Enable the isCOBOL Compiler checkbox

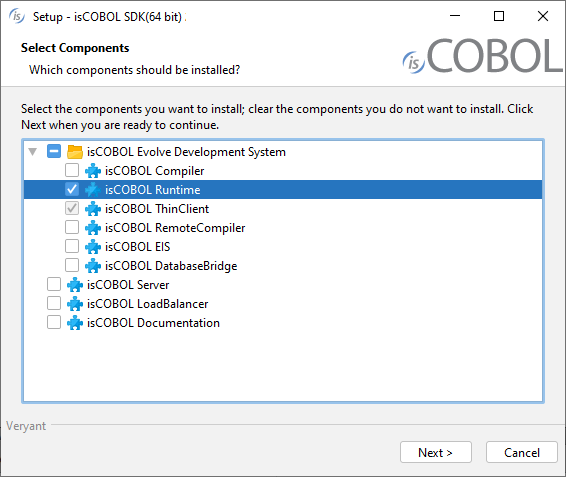point(72,170)
